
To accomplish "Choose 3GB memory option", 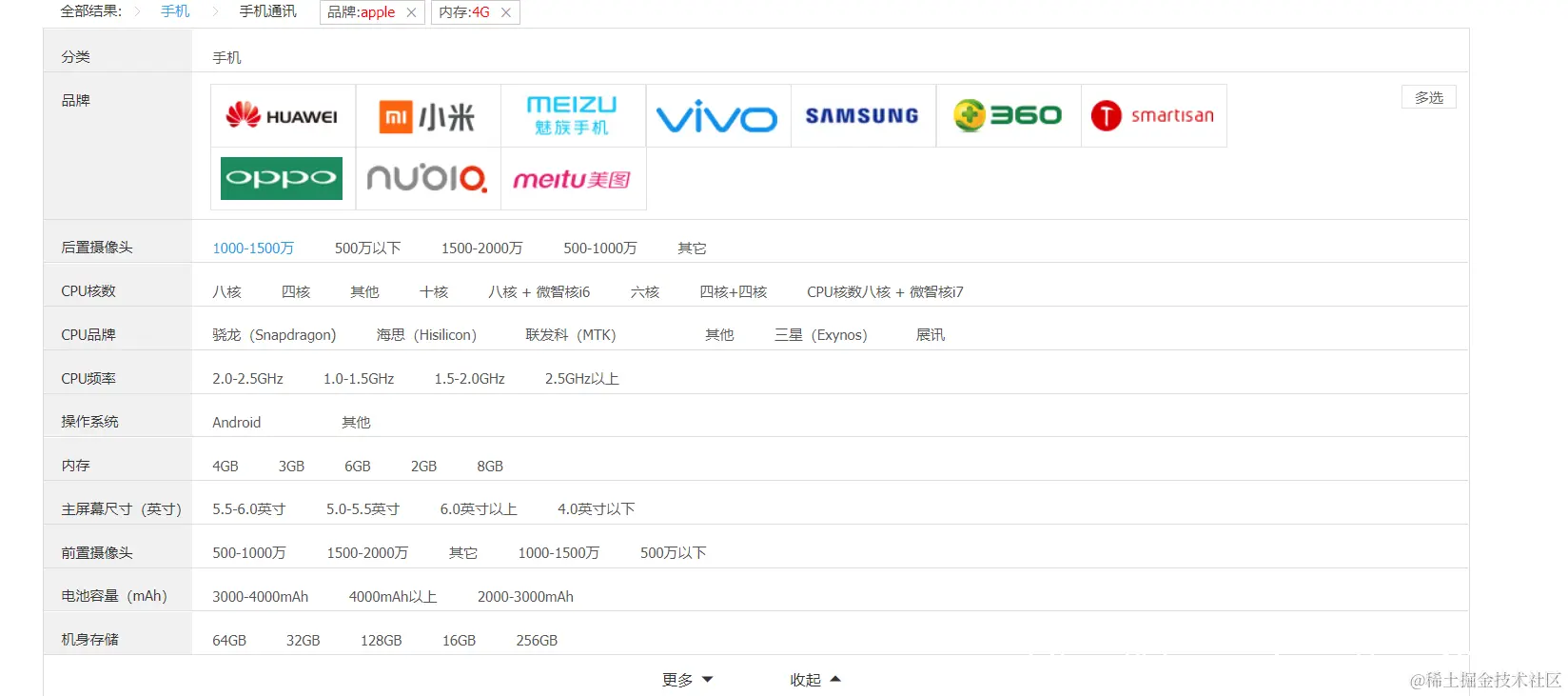I will [x=291, y=467].
